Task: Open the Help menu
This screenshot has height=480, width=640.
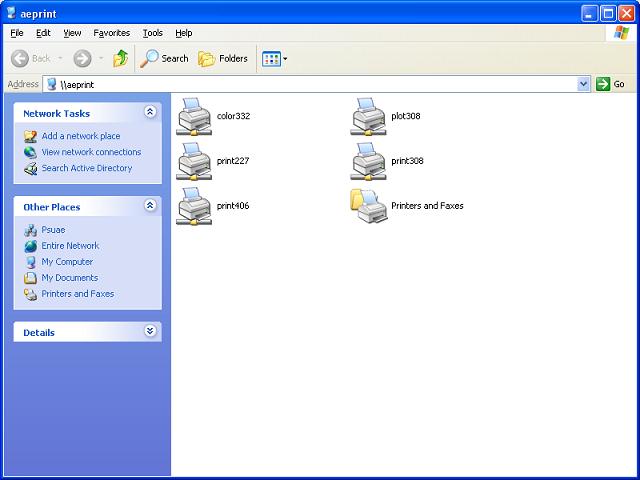Action: point(184,33)
